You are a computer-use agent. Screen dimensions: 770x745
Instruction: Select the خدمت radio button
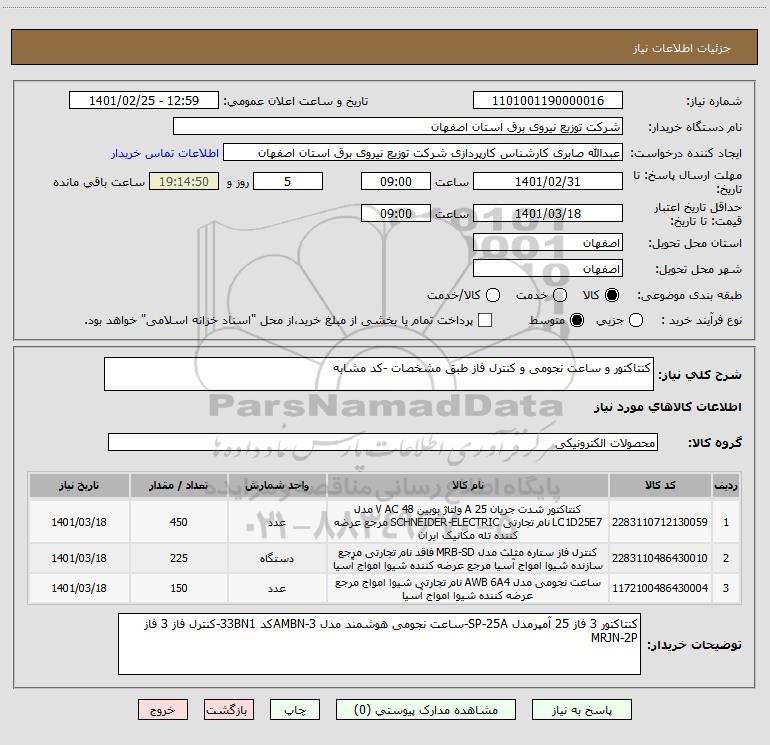560,295
